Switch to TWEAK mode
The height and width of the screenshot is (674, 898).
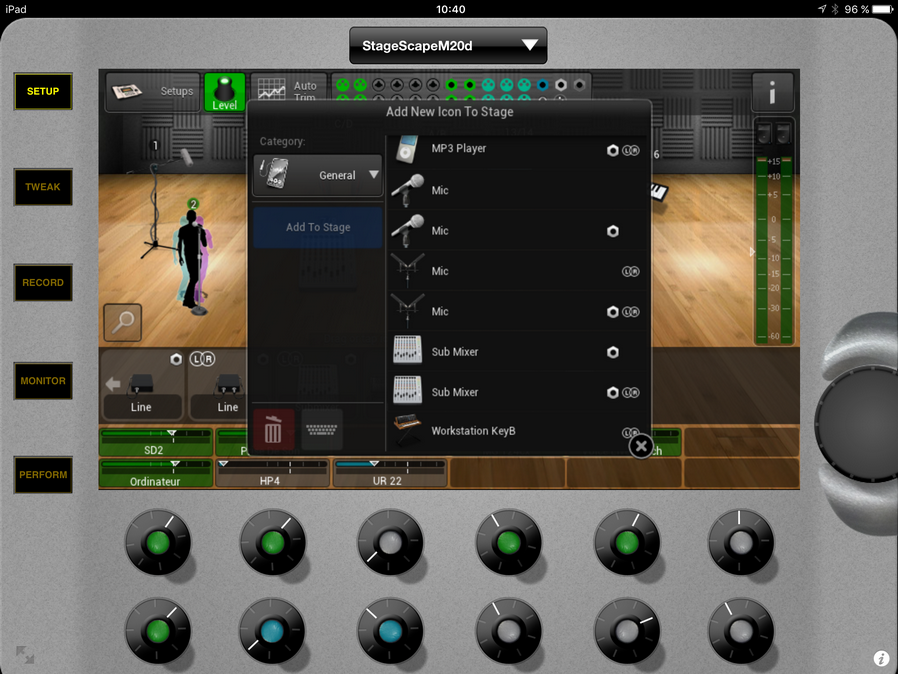[x=43, y=187]
